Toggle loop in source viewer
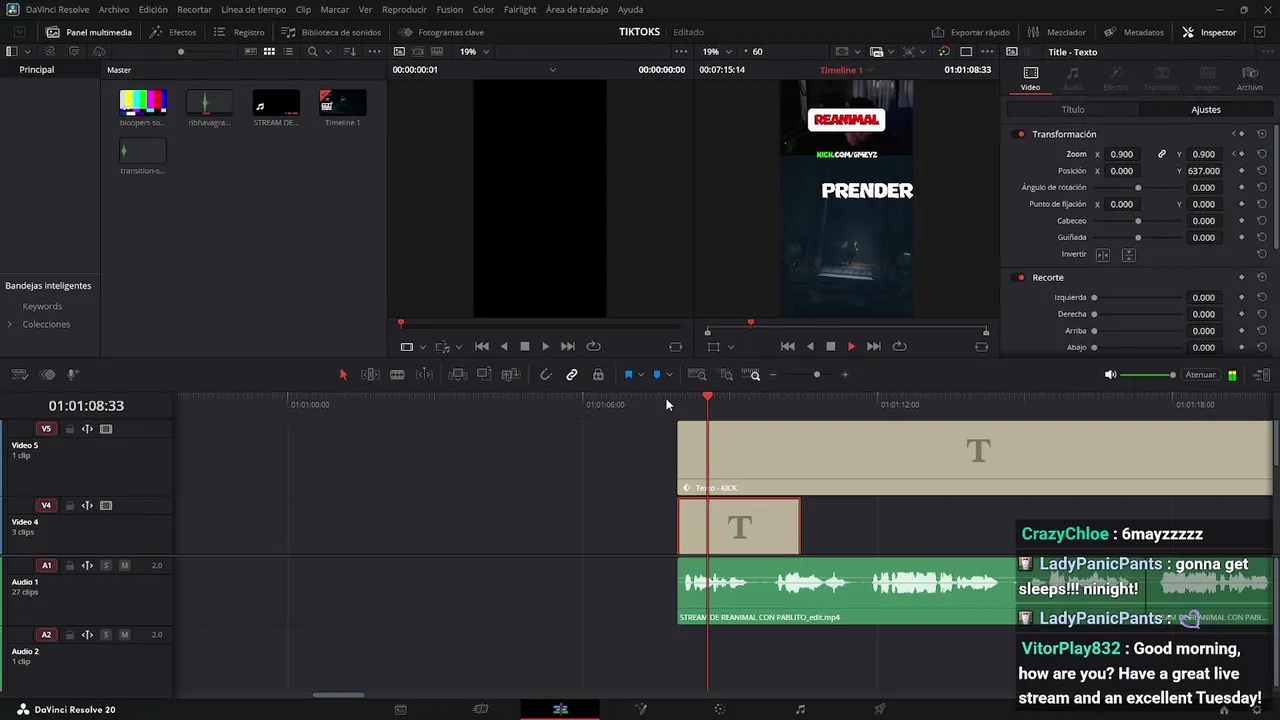The image size is (1280, 720). pos(593,346)
